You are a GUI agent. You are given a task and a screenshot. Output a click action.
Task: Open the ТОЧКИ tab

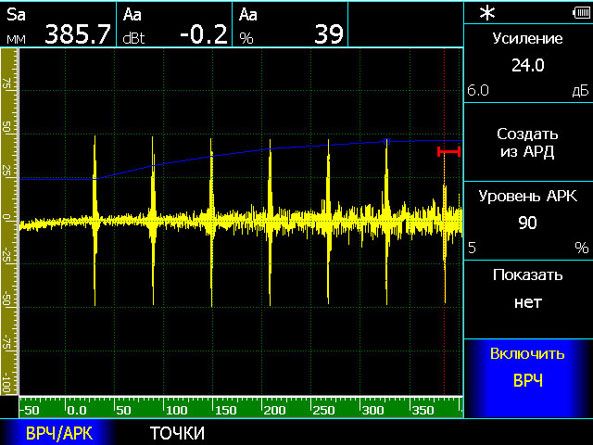coord(177,433)
